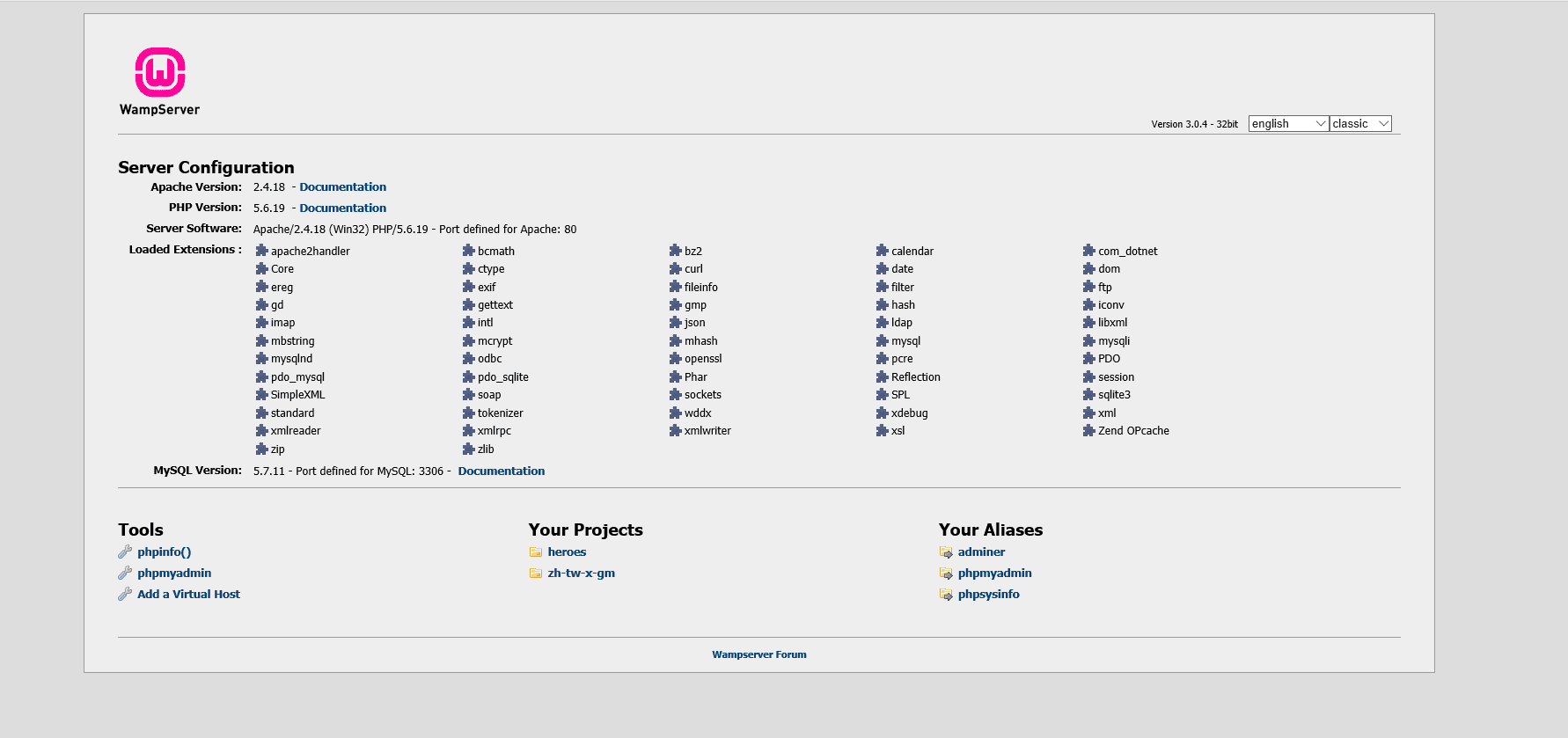The height and width of the screenshot is (738, 1568).
Task: Click the puzzle icon beside bz2
Action: tap(675, 251)
